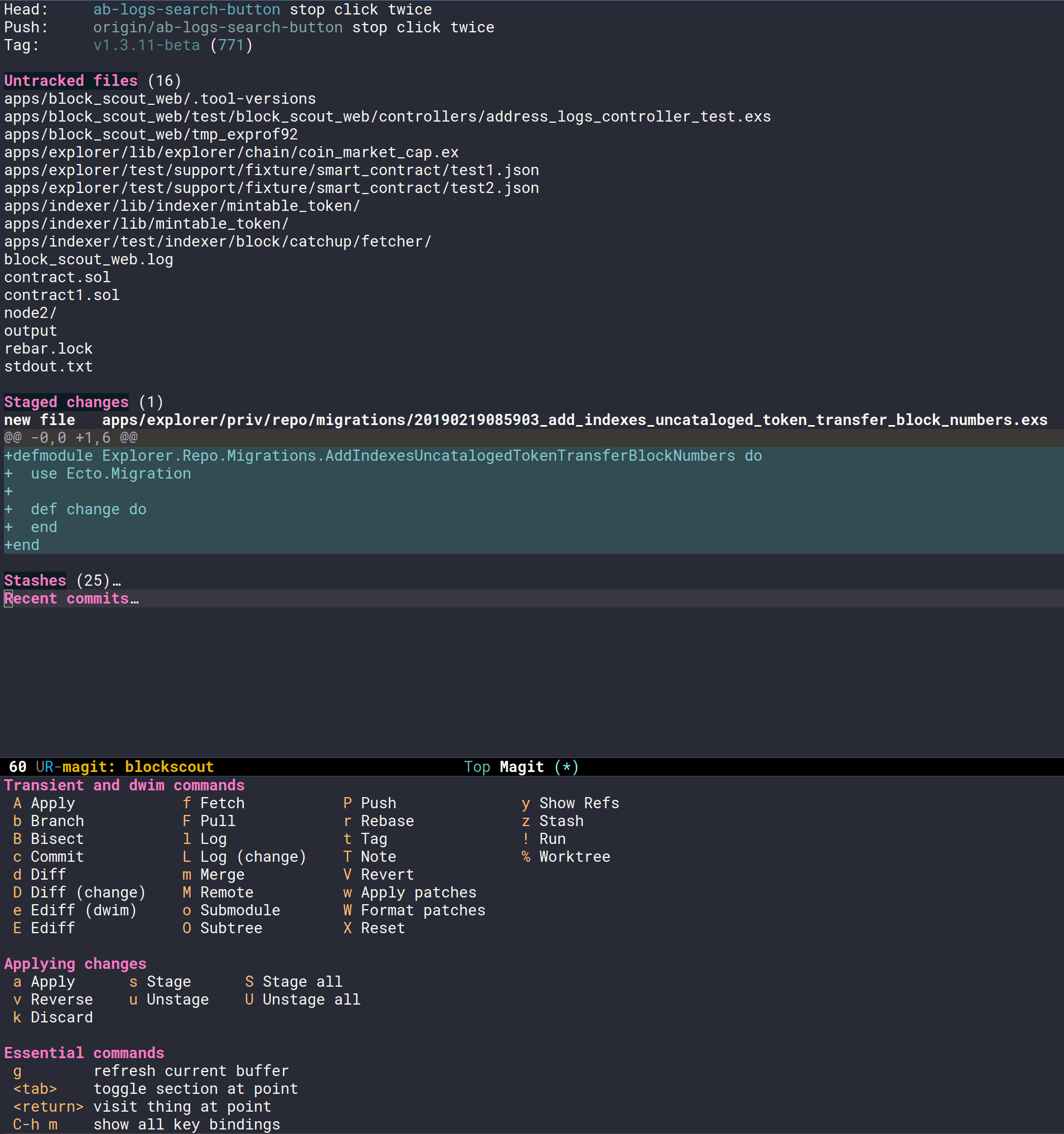Choose the Stage all command

(x=294, y=982)
